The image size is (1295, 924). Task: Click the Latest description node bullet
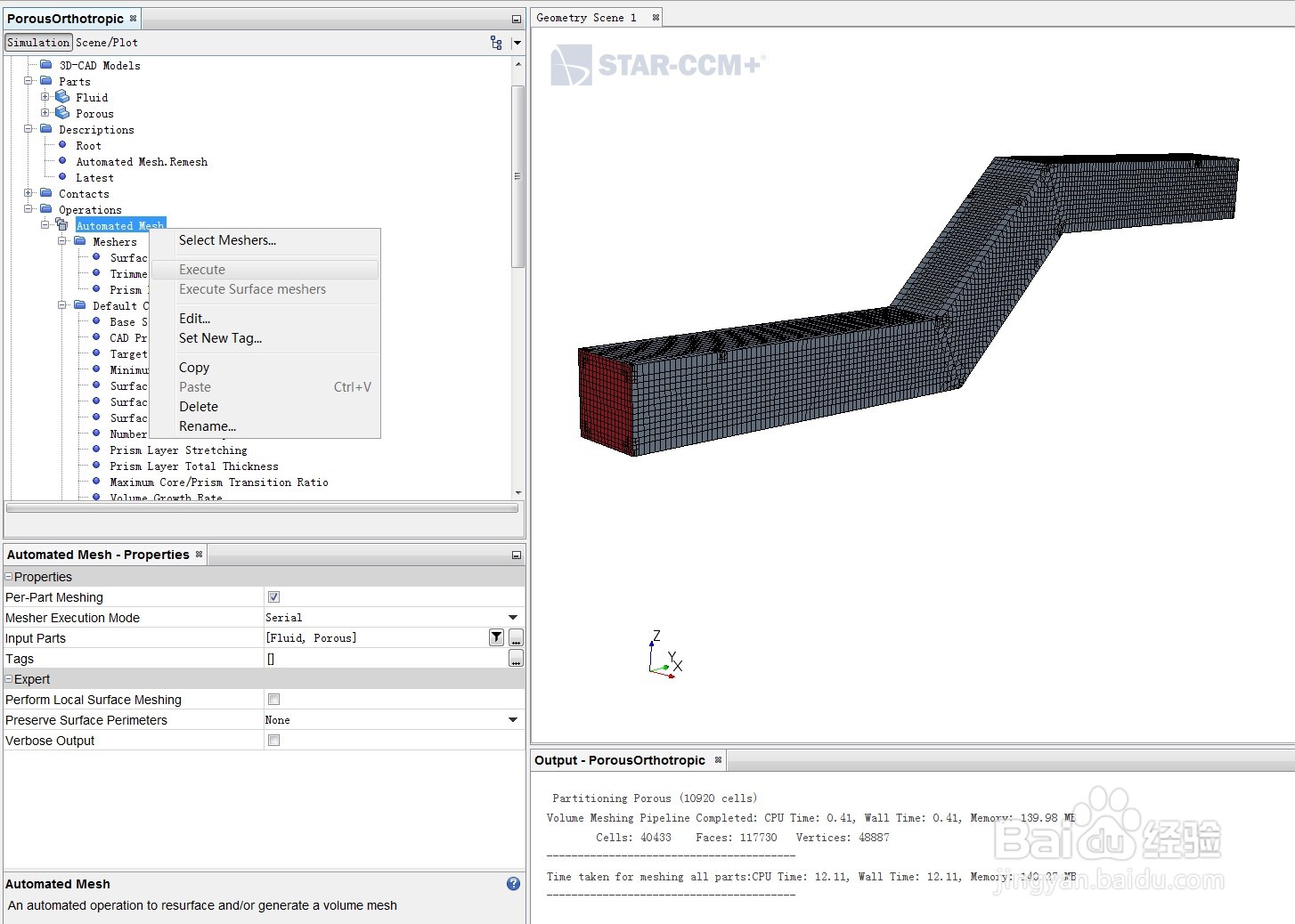pyautogui.click(x=62, y=177)
